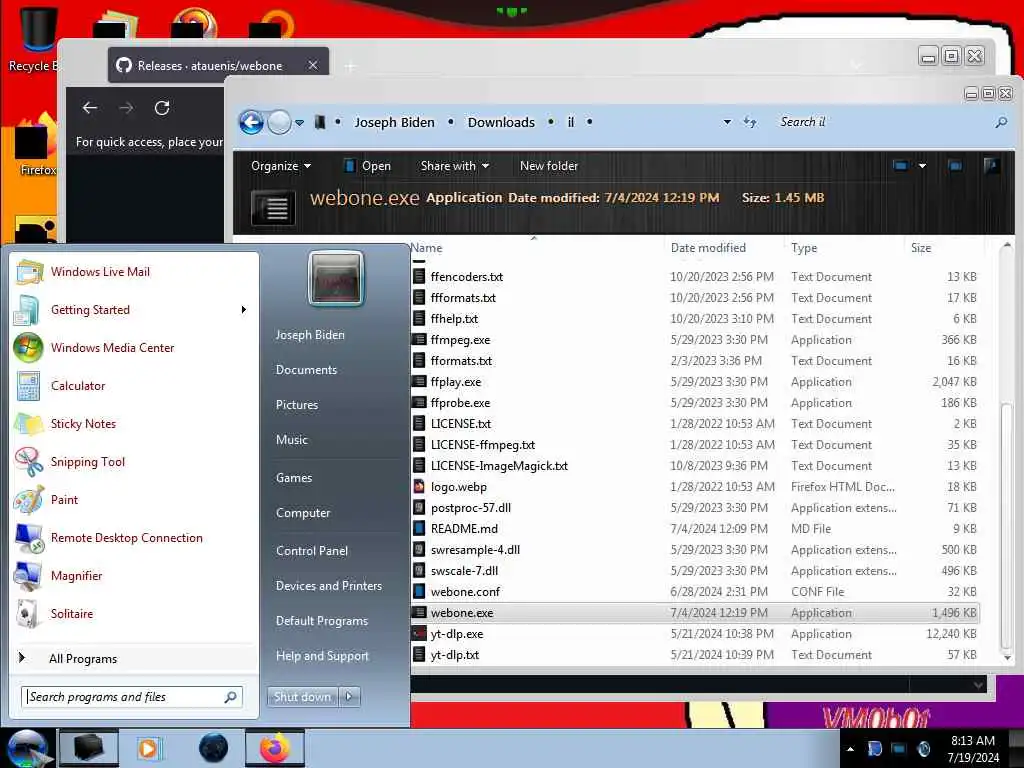This screenshot has width=1024, height=768.
Task: Open Devices and Printers from Start menu
Action: 328,586
